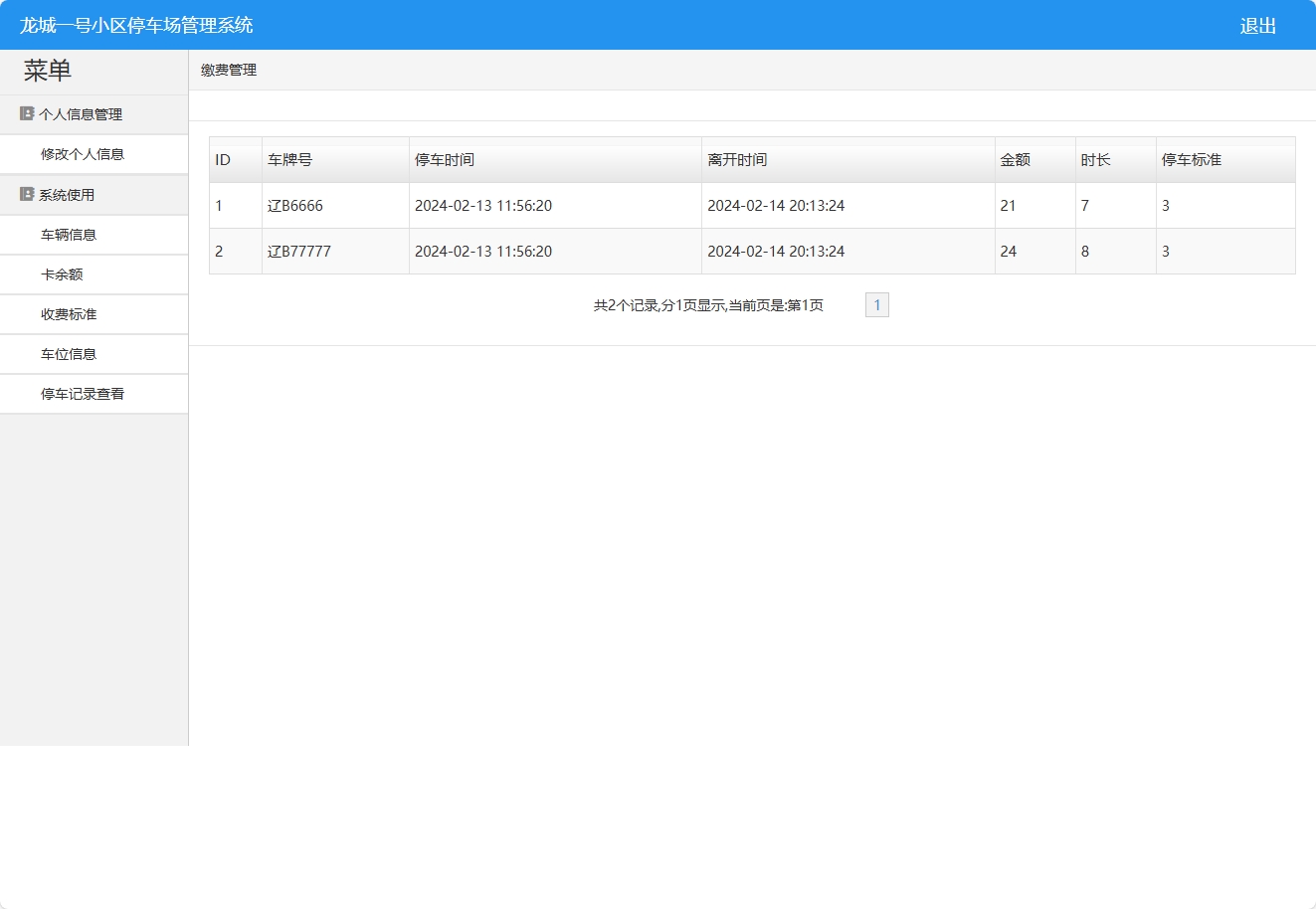The height and width of the screenshot is (909, 1316).
Task: Click the 金额 column header
Action: (x=1016, y=160)
